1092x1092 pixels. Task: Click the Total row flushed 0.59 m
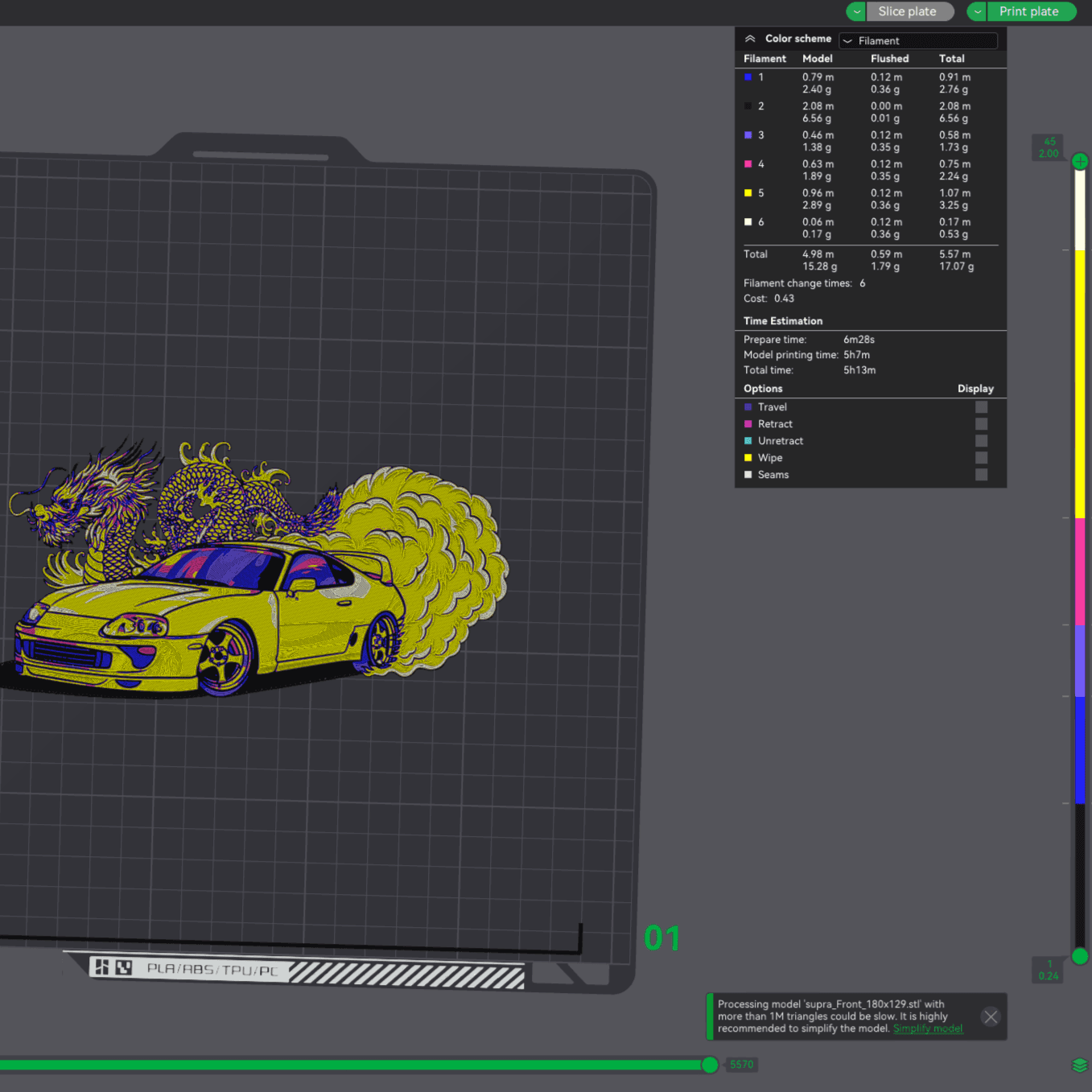coord(886,254)
